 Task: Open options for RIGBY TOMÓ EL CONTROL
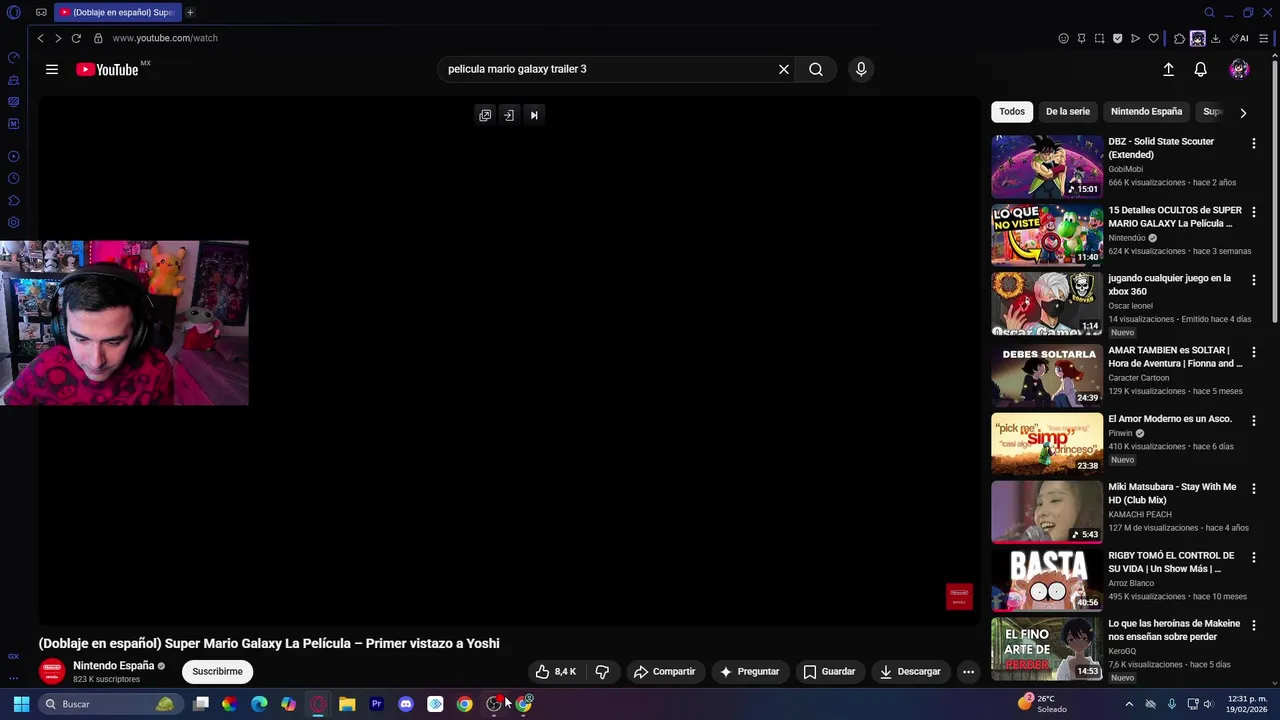[x=1253, y=557]
